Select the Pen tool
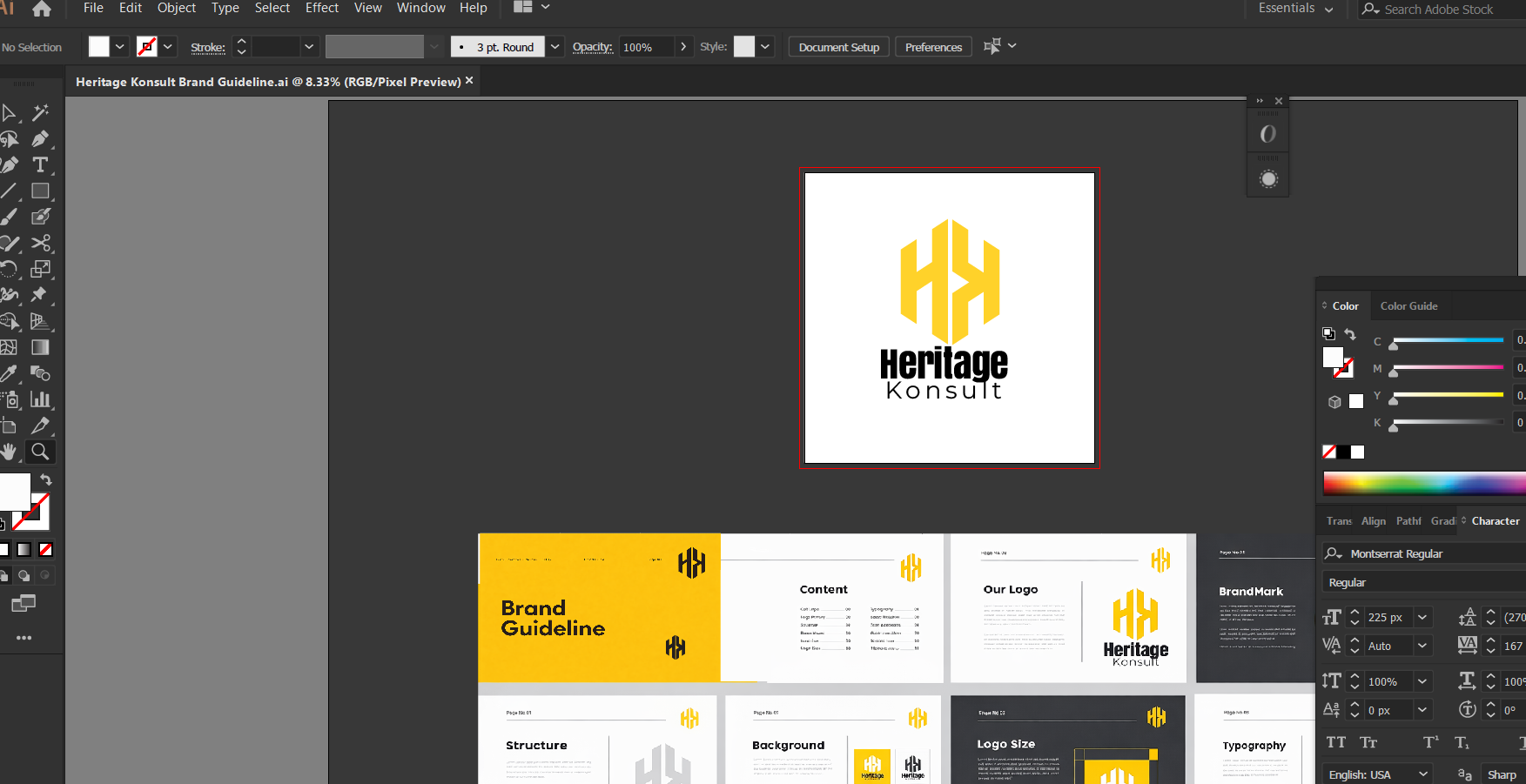The image size is (1526, 784). pyautogui.click(x=40, y=138)
